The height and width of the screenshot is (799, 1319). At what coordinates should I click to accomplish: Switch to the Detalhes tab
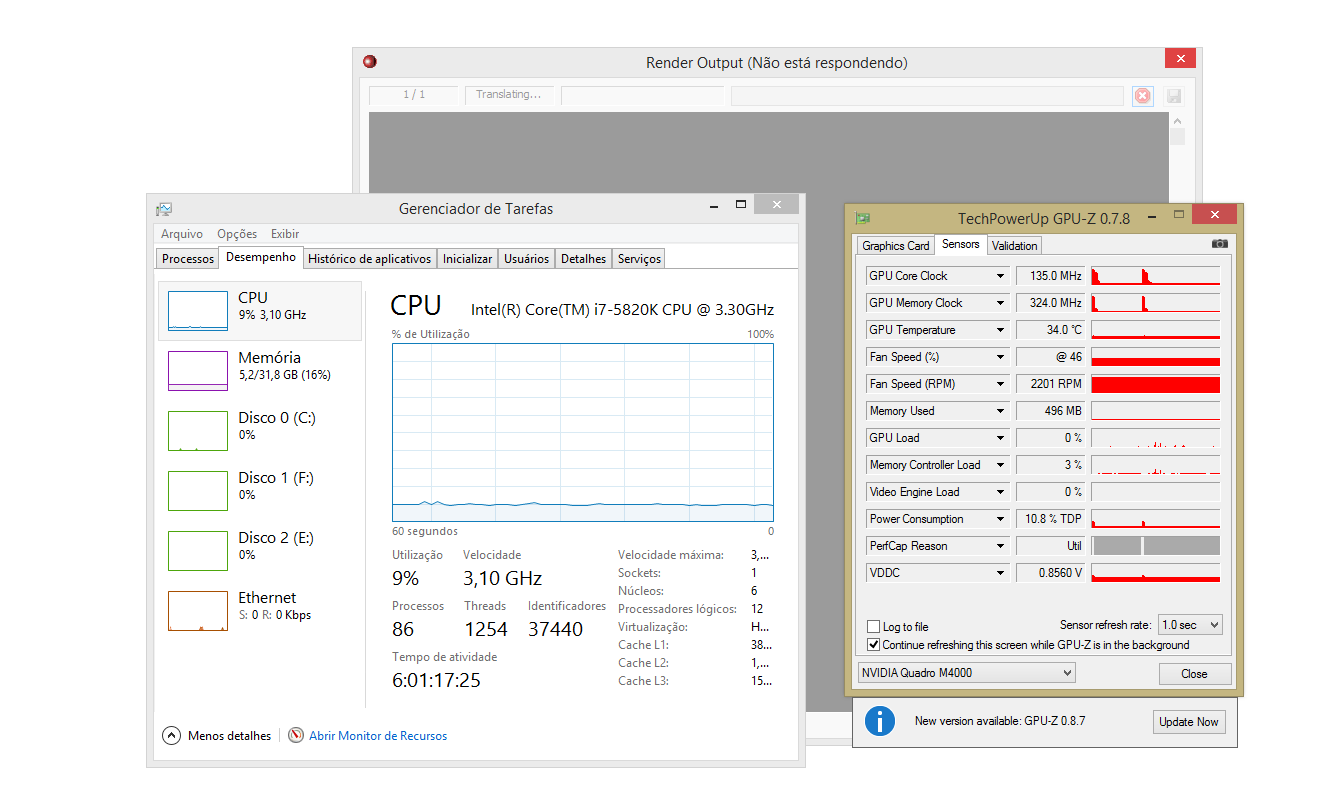(584, 259)
